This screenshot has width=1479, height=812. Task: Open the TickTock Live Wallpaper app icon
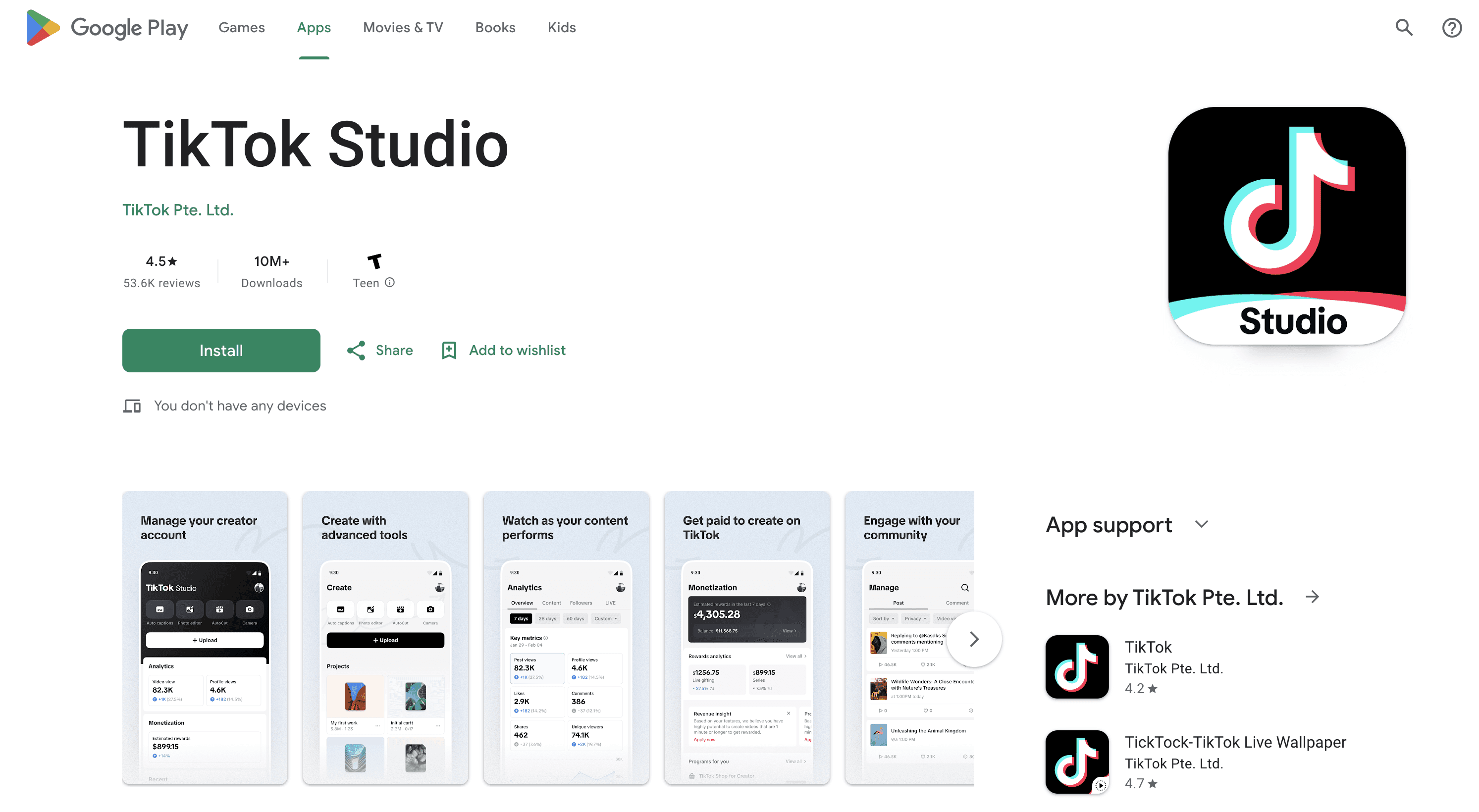[x=1076, y=762]
